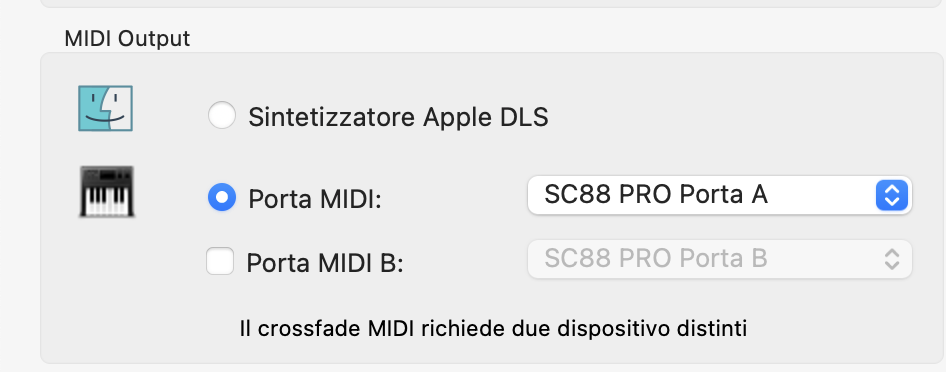Select the Sintetizzatore Apple DLS radio button
The height and width of the screenshot is (372, 946).
click(x=221, y=115)
